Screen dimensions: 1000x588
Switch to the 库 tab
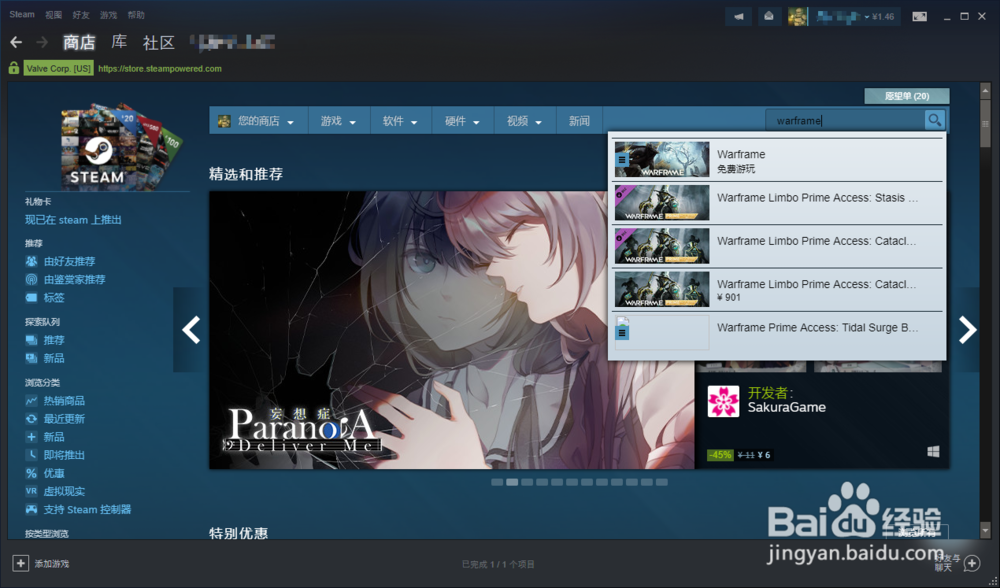(119, 42)
